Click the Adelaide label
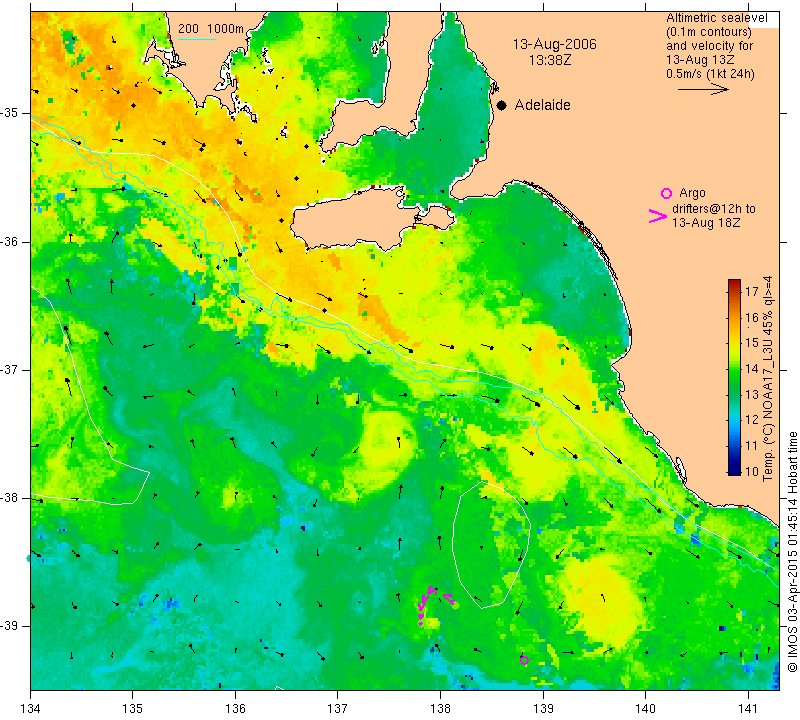The height and width of the screenshot is (720, 800). pyautogui.click(x=542, y=105)
